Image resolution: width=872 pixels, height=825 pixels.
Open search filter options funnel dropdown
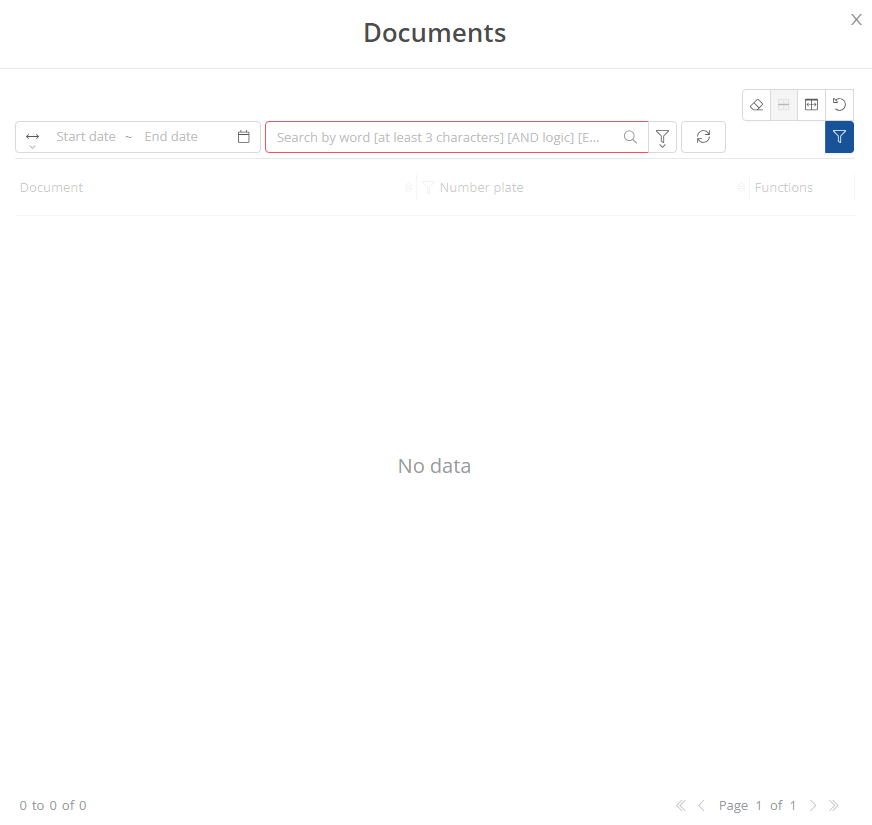pyautogui.click(x=662, y=137)
